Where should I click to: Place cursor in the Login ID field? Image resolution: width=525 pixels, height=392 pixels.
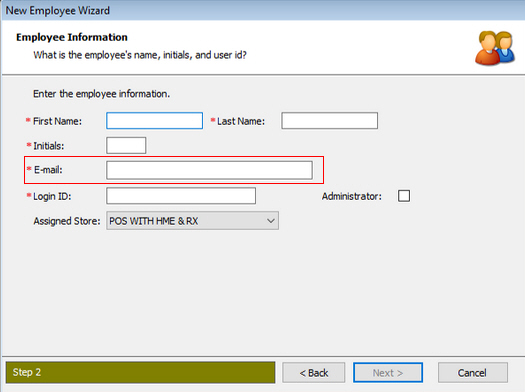pyautogui.click(x=181, y=195)
